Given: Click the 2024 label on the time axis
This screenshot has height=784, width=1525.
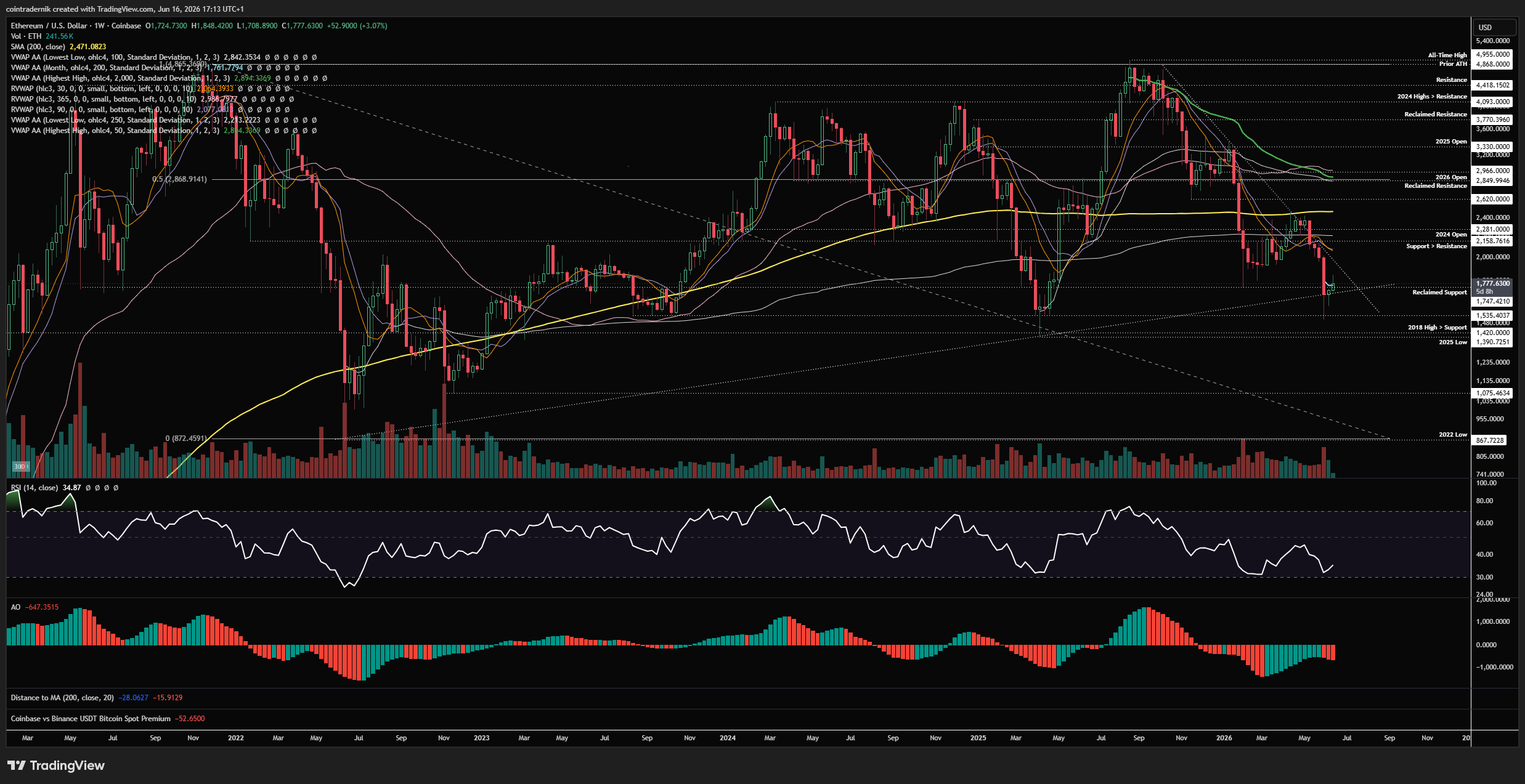Looking at the screenshot, I should [x=728, y=738].
